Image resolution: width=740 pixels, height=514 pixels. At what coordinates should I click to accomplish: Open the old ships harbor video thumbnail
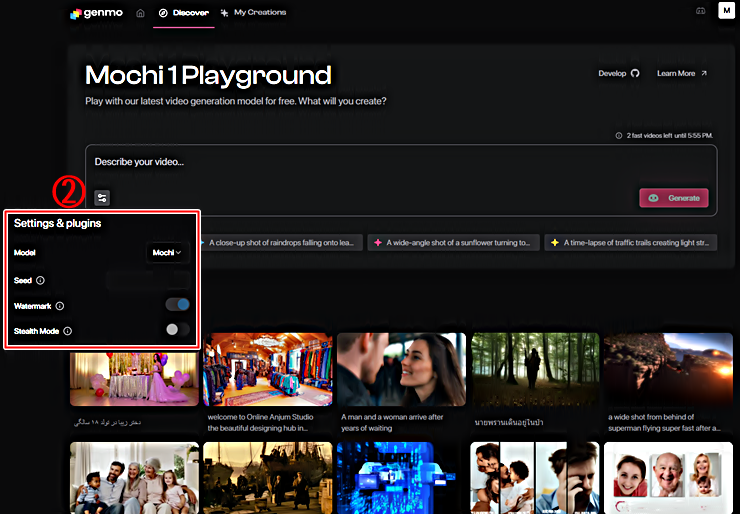[268, 478]
